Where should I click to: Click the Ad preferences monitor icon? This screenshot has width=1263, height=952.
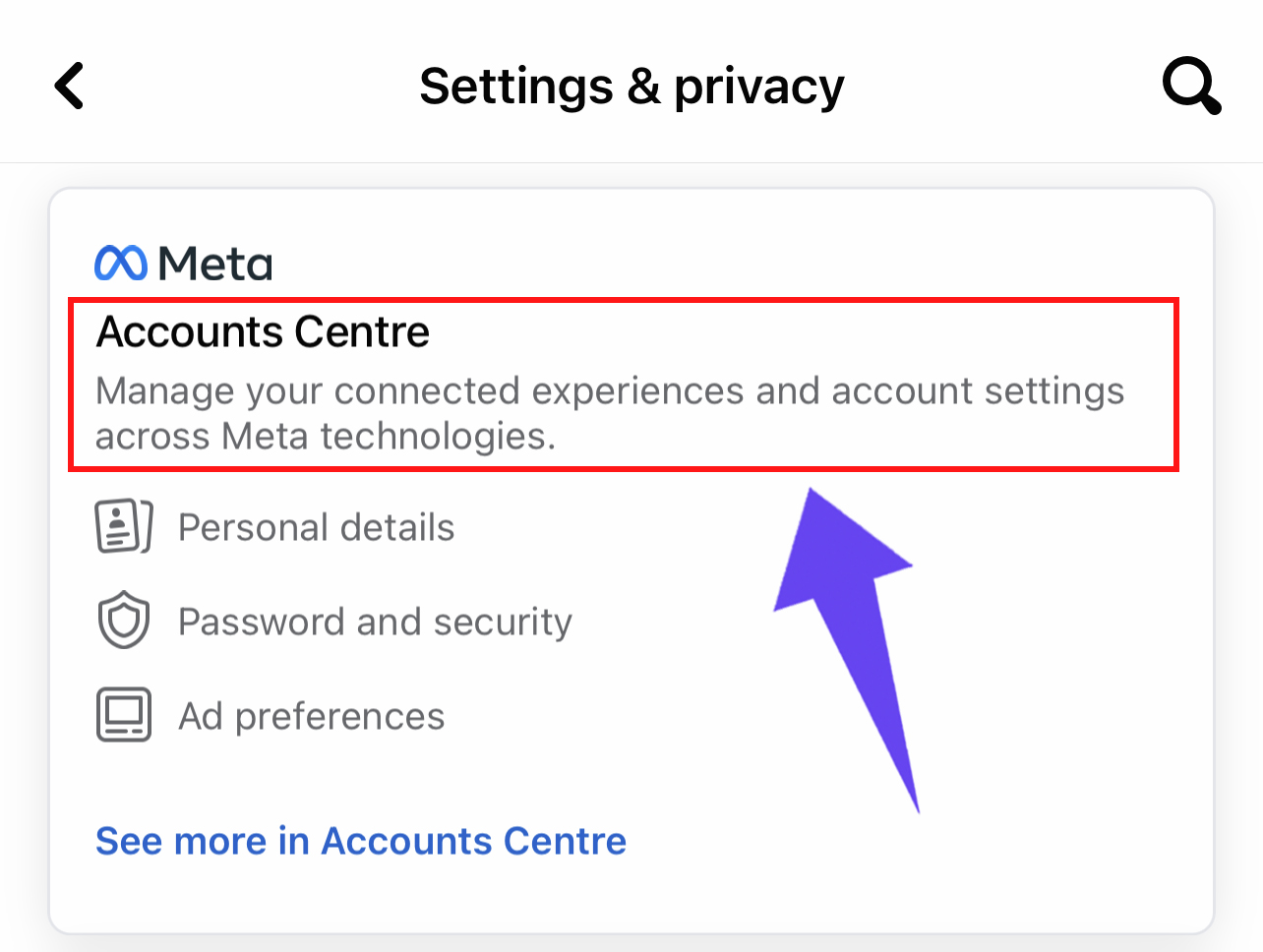pos(124,715)
